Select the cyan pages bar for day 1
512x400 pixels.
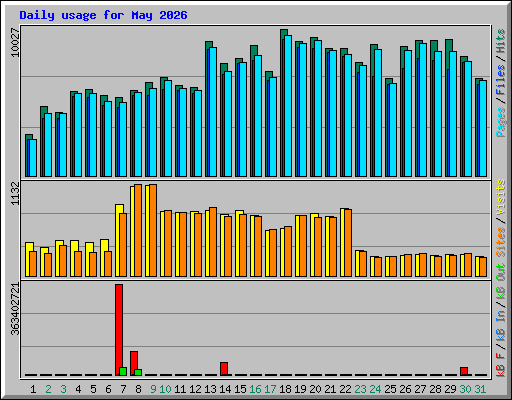click(x=33, y=158)
